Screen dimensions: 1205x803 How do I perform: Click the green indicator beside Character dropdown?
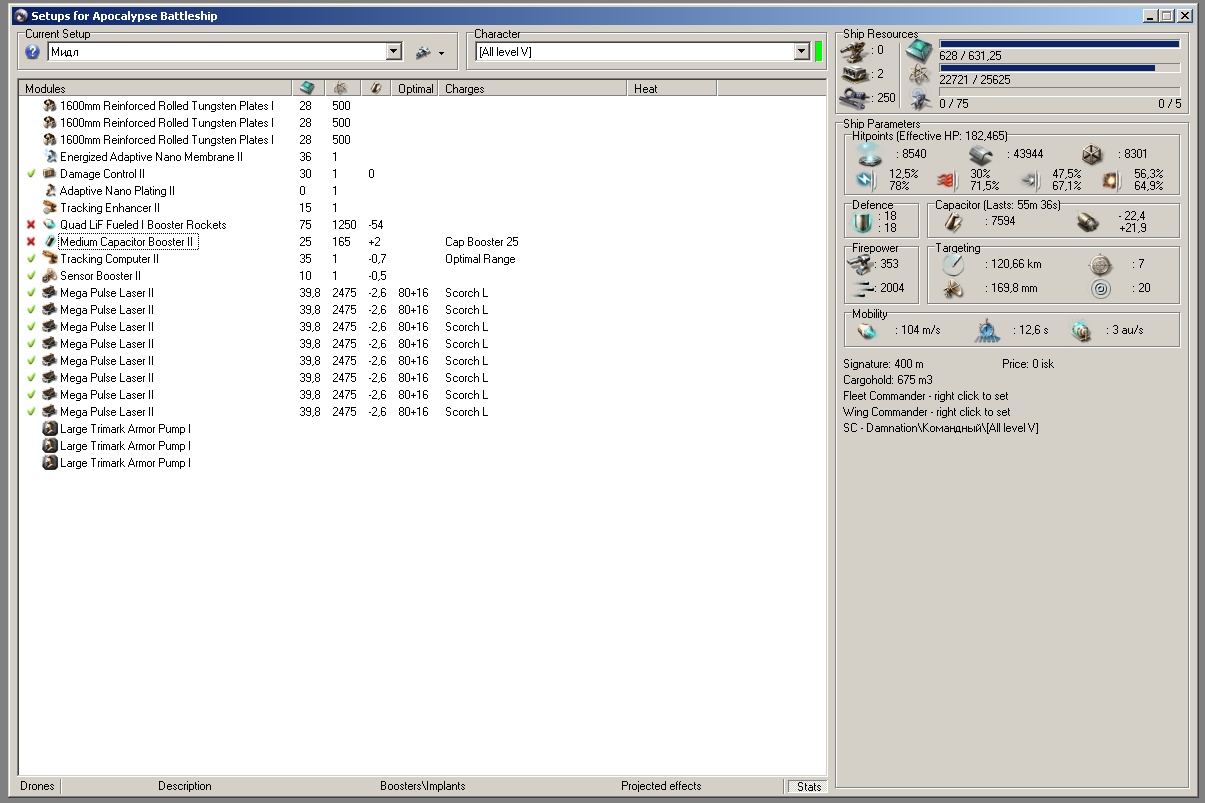click(x=818, y=52)
